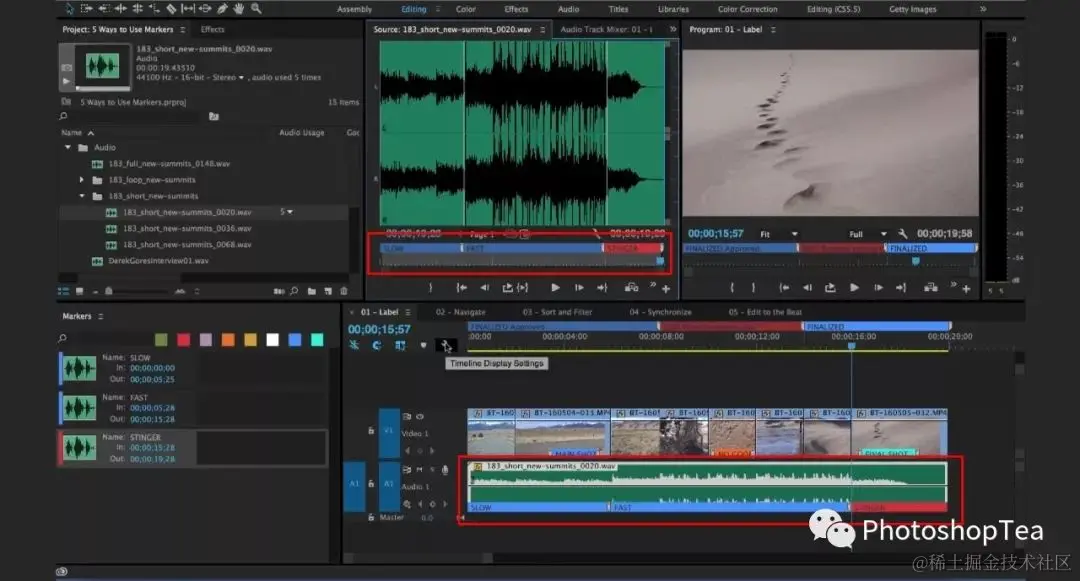Screen dimensions: 1080x581
Task: Enable voice-over record on Audio 1
Action: pyautogui.click(x=445, y=469)
